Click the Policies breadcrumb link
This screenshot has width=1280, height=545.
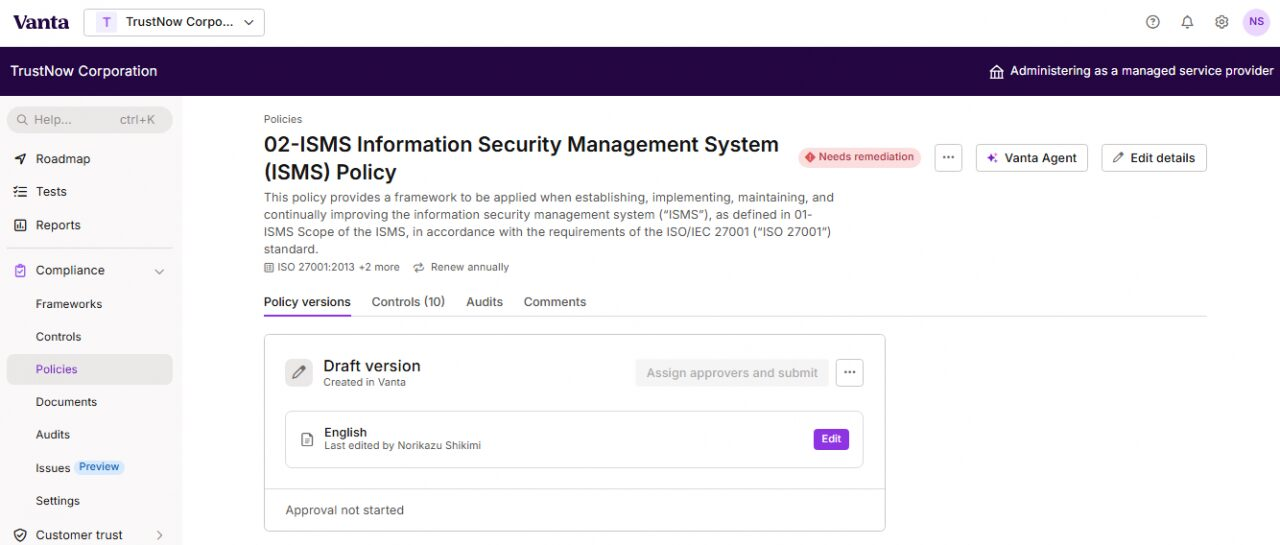point(283,119)
